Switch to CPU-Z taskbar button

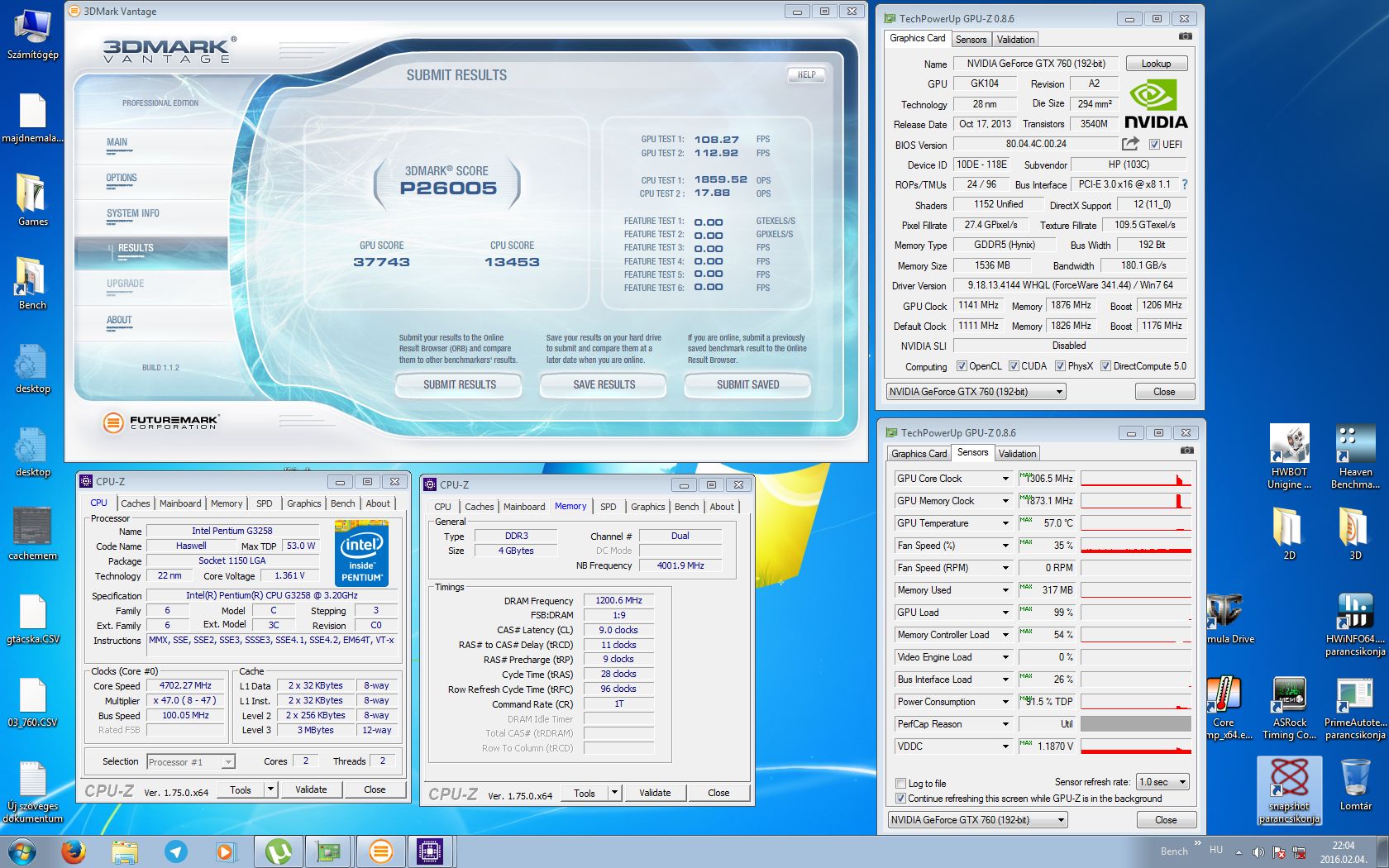(430, 851)
